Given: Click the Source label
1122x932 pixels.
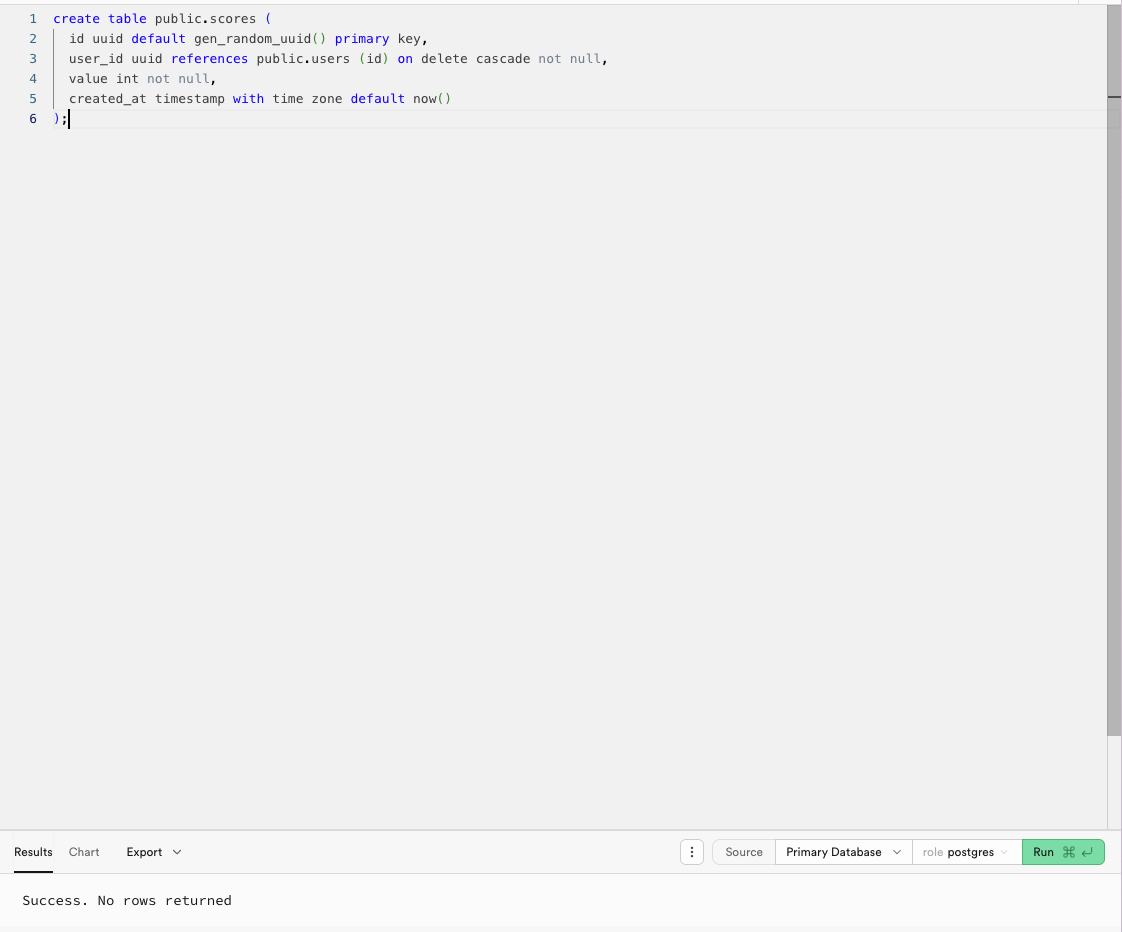Looking at the screenshot, I should [743, 852].
